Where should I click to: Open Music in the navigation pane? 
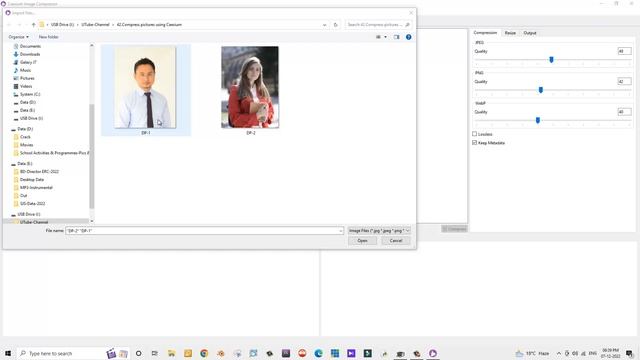[25, 70]
